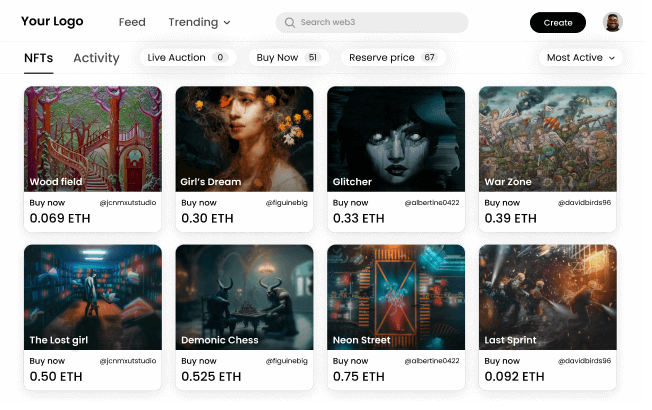Click the Your Logo home logo
The height and width of the screenshot is (410, 652).
pyautogui.click(x=52, y=21)
